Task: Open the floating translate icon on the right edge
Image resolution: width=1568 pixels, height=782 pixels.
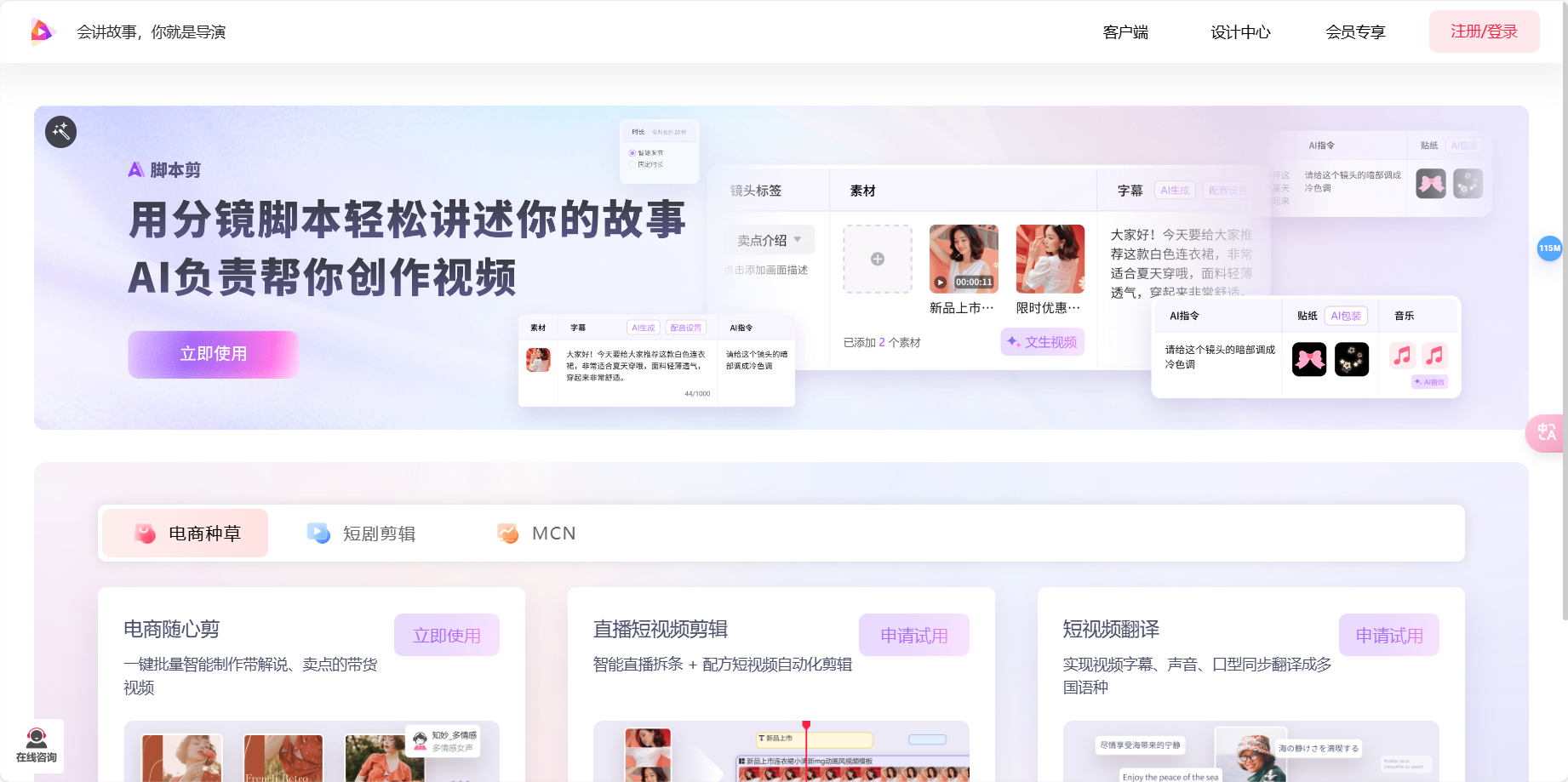Action: pos(1548,433)
